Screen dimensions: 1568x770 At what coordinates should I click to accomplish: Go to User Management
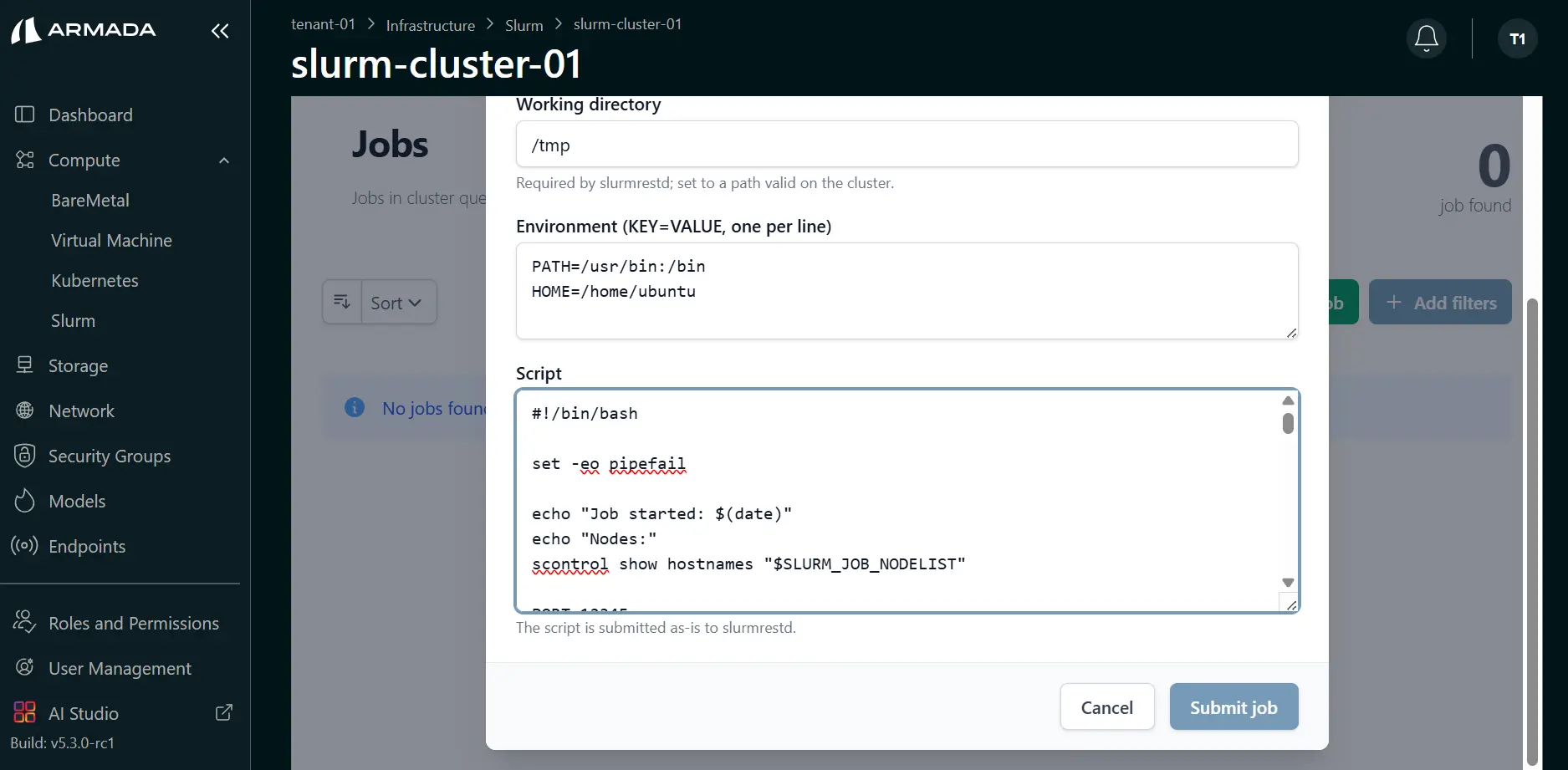pyautogui.click(x=120, y=668)
